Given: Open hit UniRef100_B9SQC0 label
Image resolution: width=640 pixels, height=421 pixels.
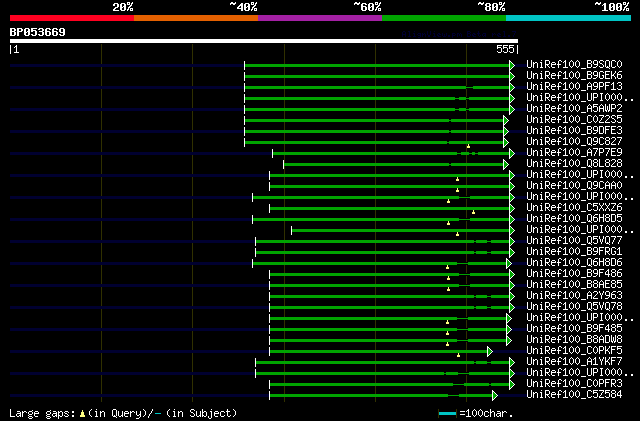Looking at the screenshot, I should [x=574, y=65].
